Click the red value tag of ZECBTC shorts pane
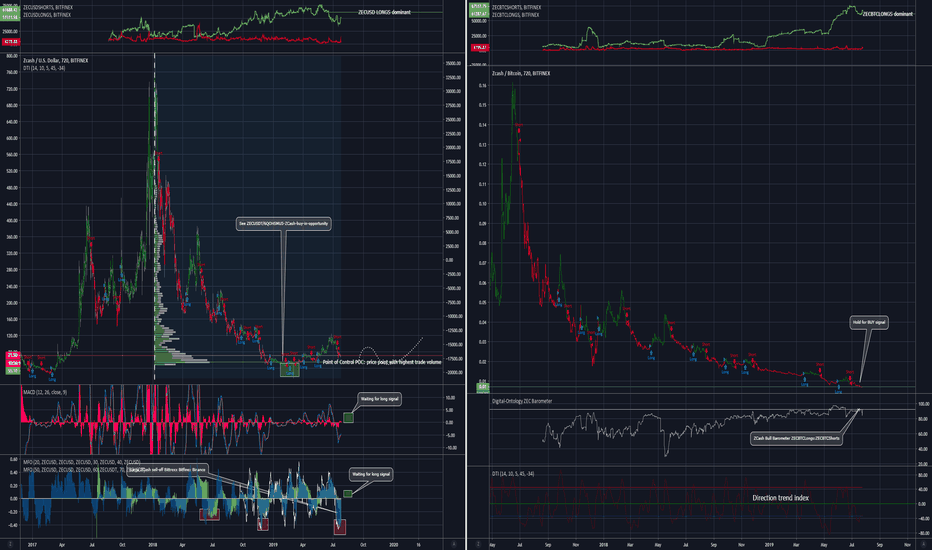The image size is (932, 550). click(x=480, y=48)
